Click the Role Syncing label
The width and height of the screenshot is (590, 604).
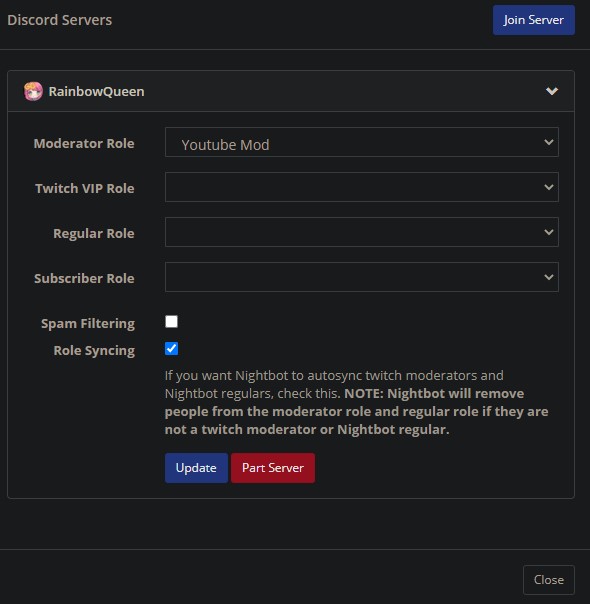click(94, 351)
